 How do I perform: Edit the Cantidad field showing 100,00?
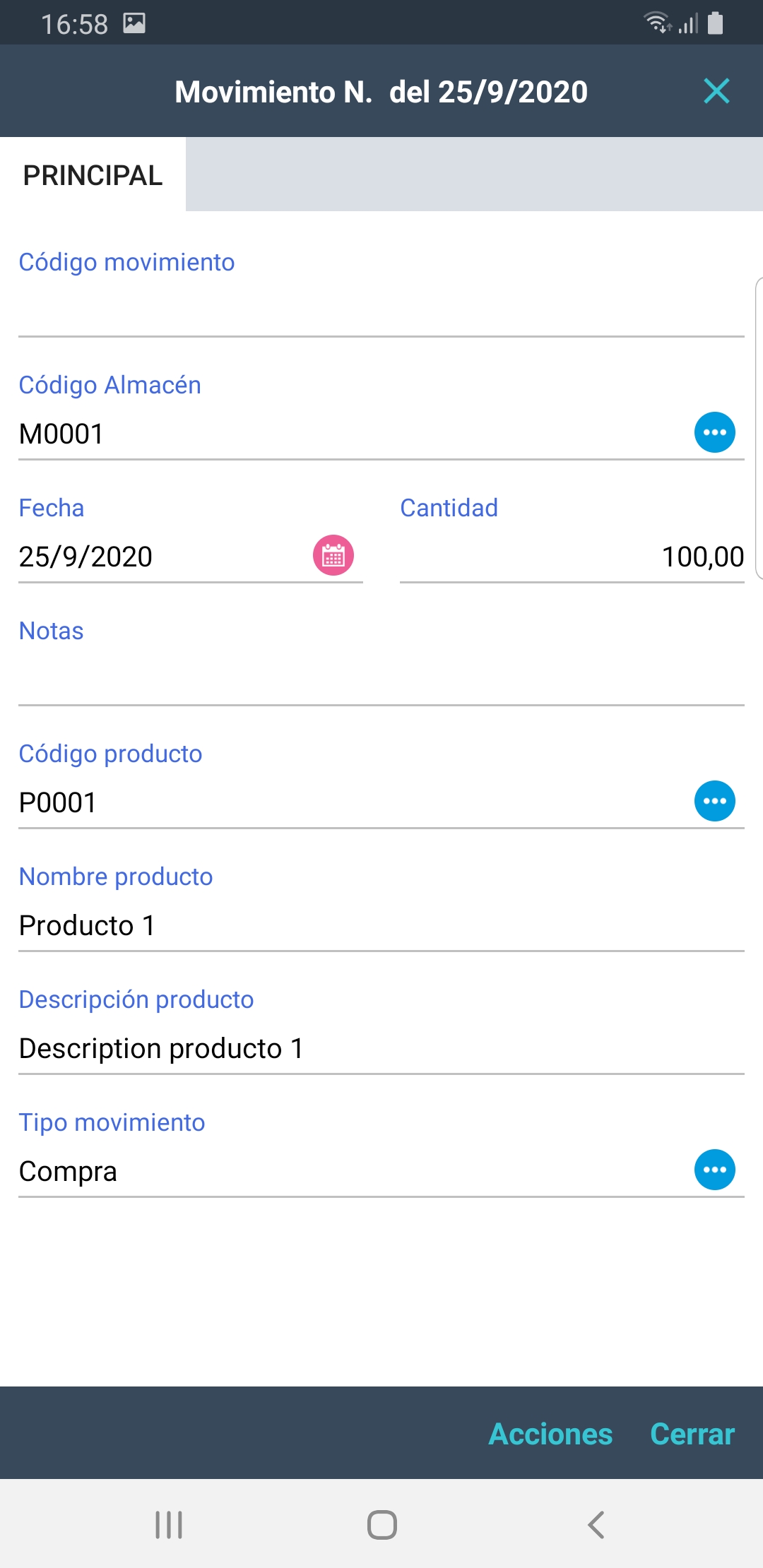point(571,557)
